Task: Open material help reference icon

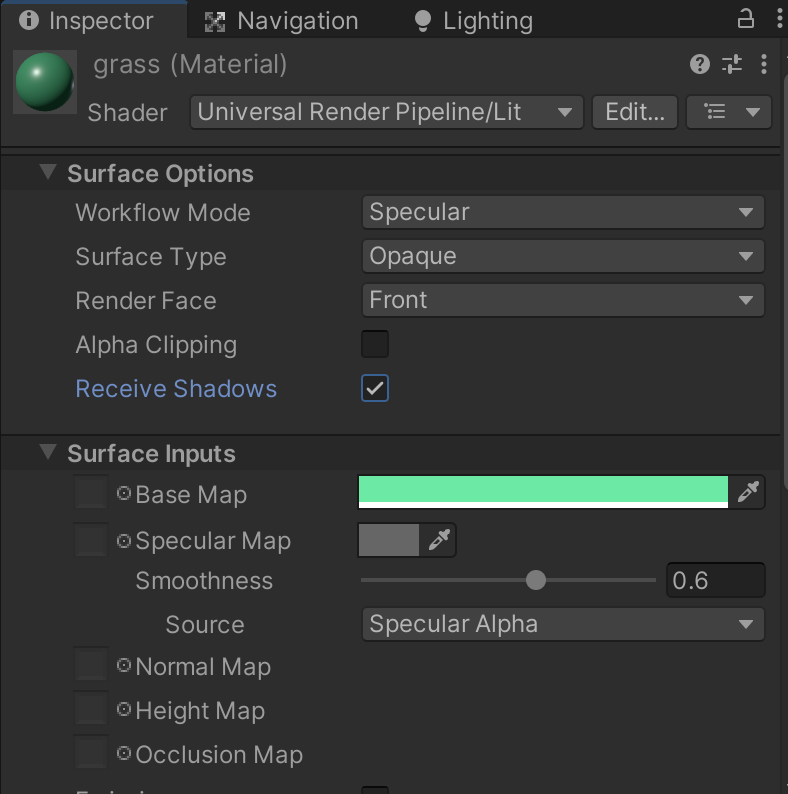Action: pyautogui.click(x=699, y=64)
